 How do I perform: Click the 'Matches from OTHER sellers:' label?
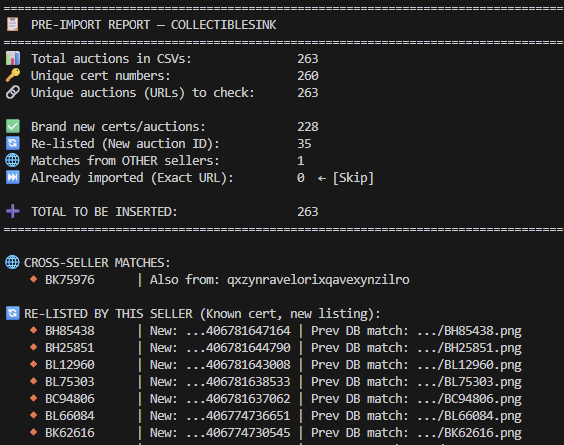pyautogui.click(x=125, y=160)
